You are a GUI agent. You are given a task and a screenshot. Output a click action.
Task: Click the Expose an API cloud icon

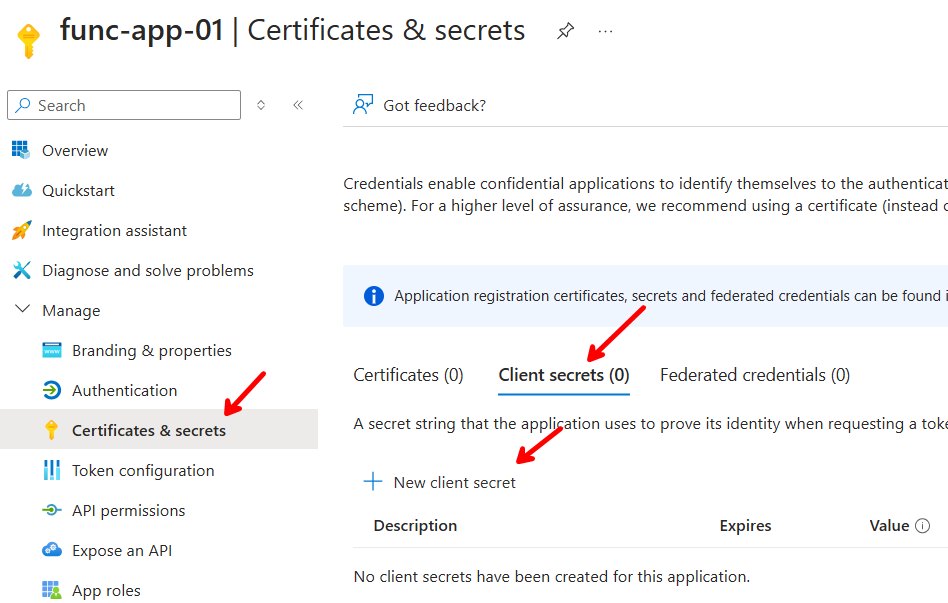click(52, 550)
